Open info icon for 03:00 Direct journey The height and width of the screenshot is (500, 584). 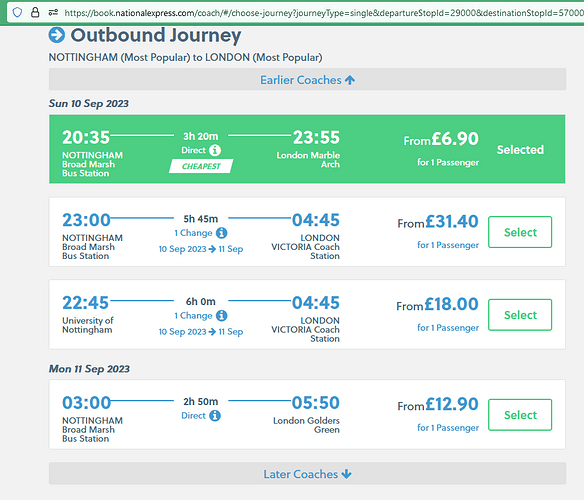215,415
